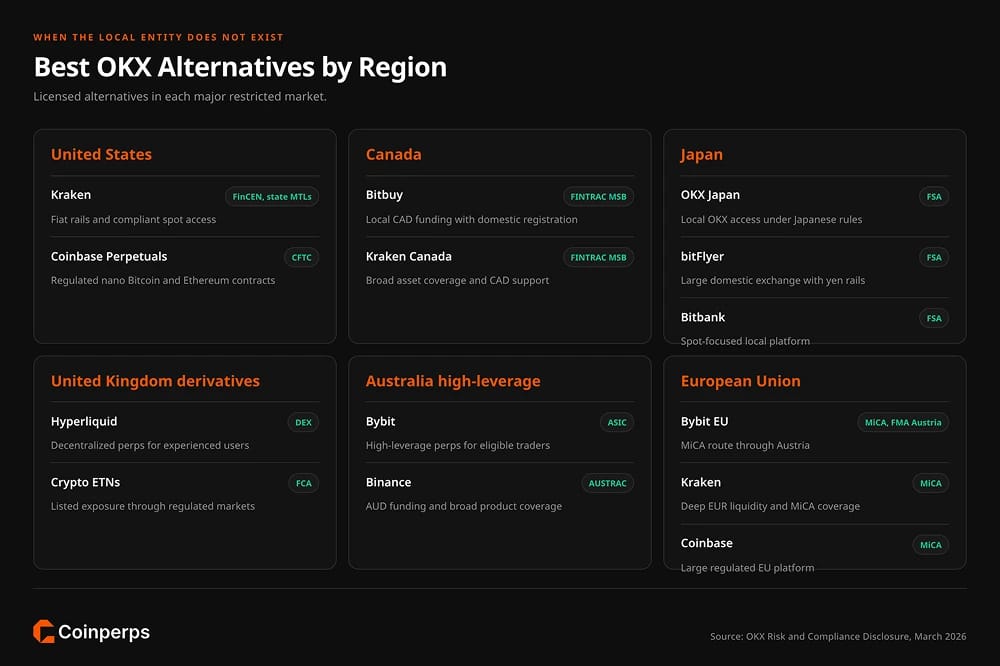Image resolution: width=1000 pixels, height=666 pixels.
Task: Click the 'MiCA, FMA Austria' badge
Action: 902,422
